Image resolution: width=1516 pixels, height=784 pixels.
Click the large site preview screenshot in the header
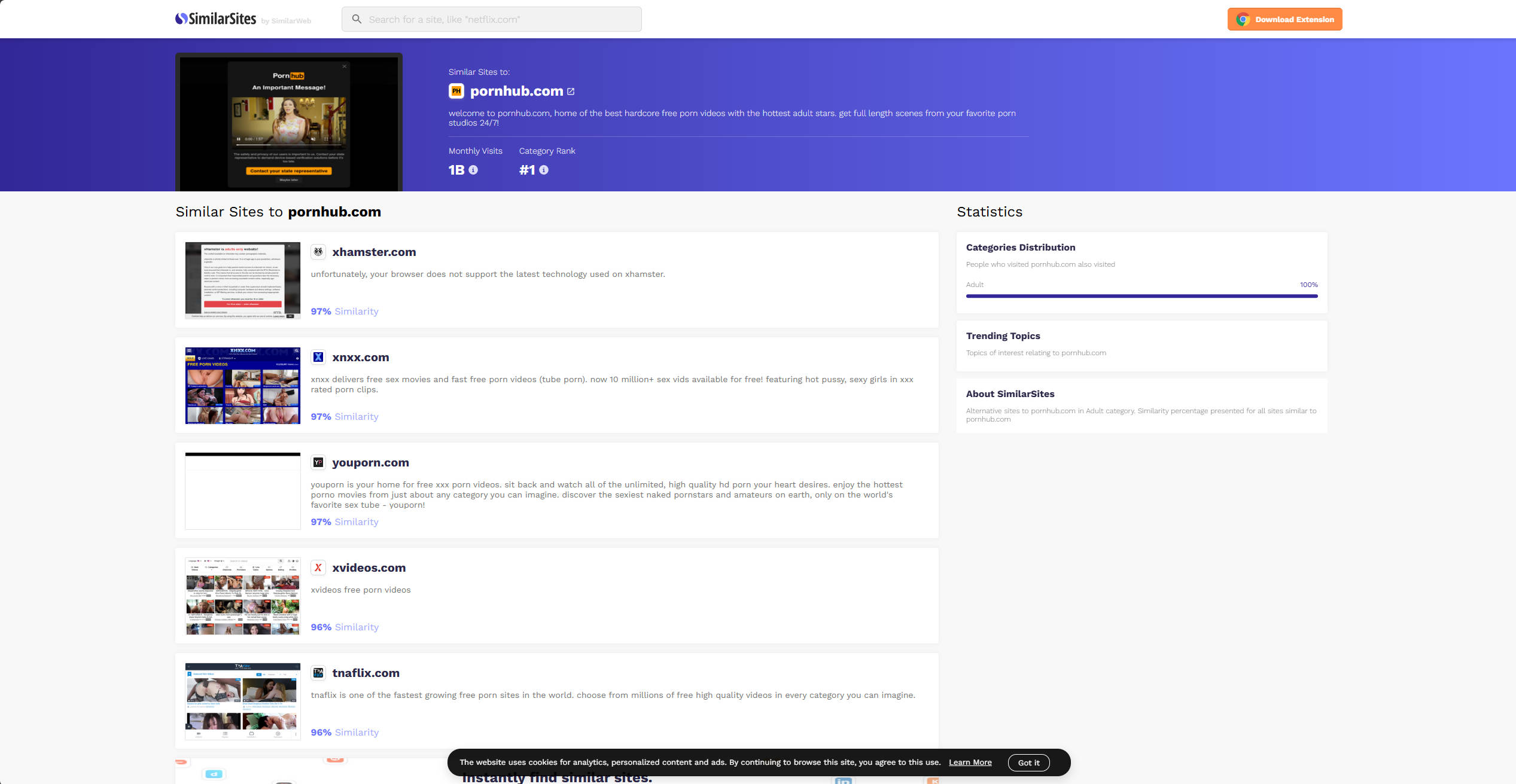[289, 123]
